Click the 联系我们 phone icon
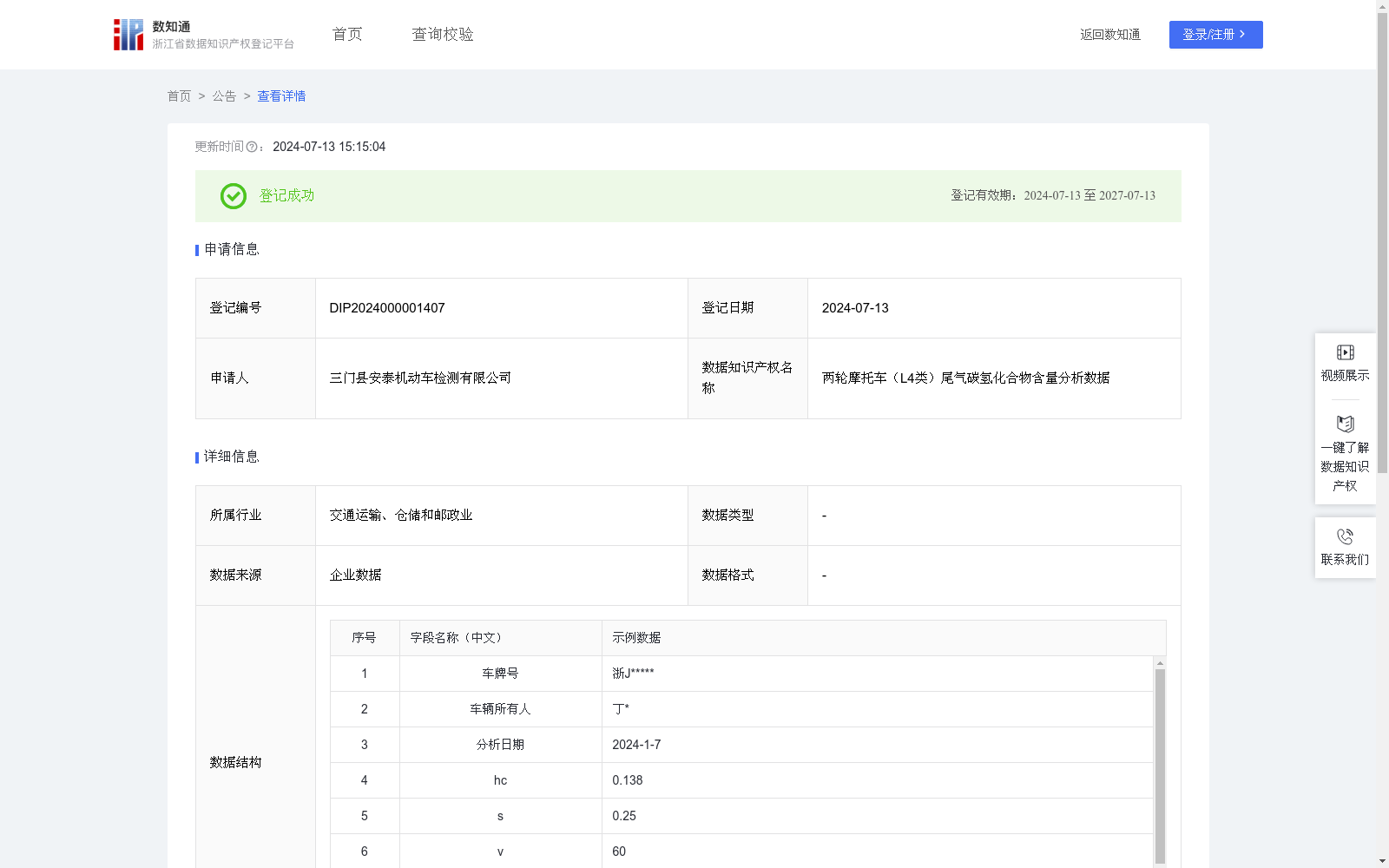The width and height of the screenshot is (1389, 868). tap(1345, 536)
